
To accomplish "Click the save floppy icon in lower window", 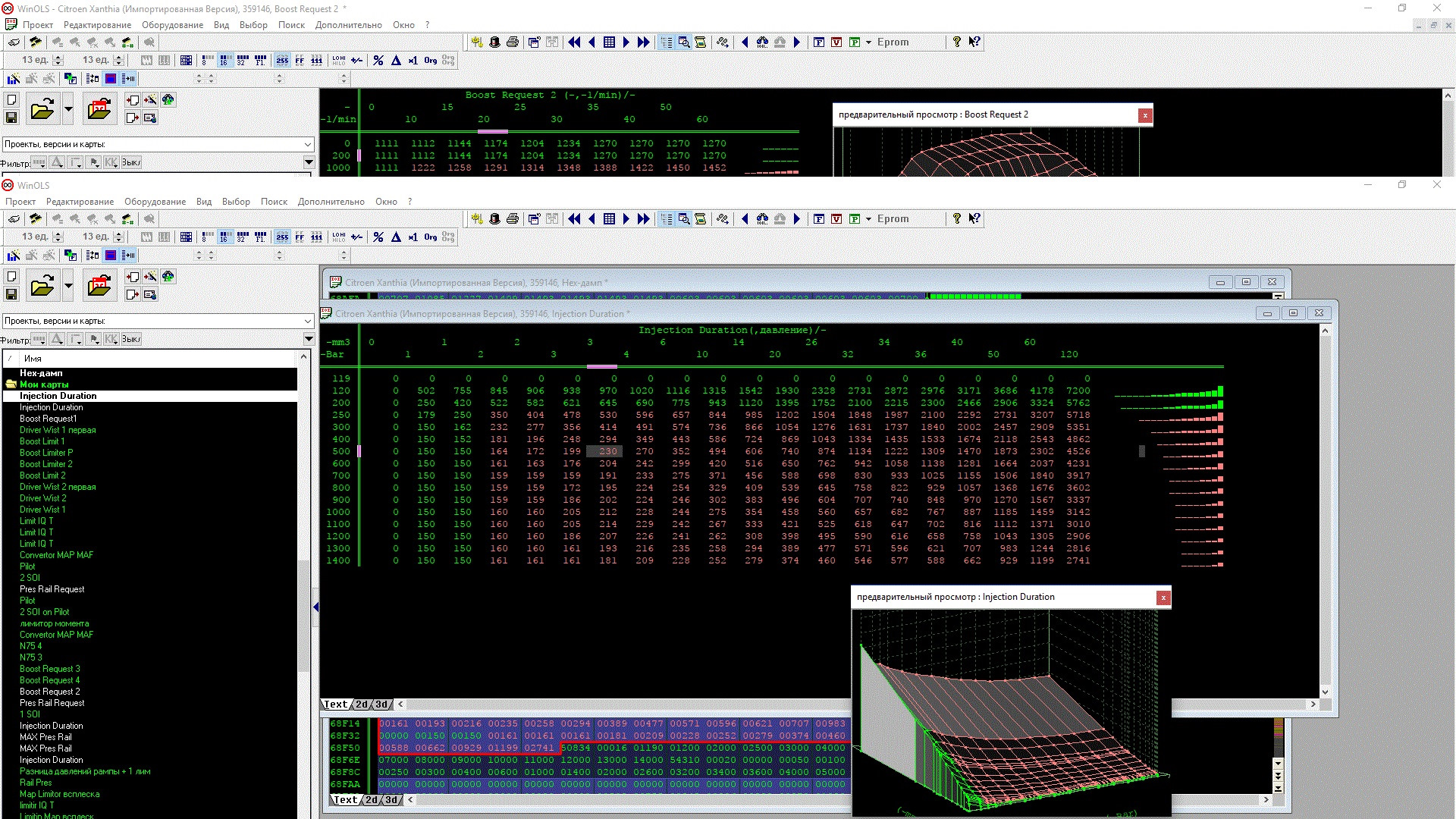I will [x=11, y=294].
